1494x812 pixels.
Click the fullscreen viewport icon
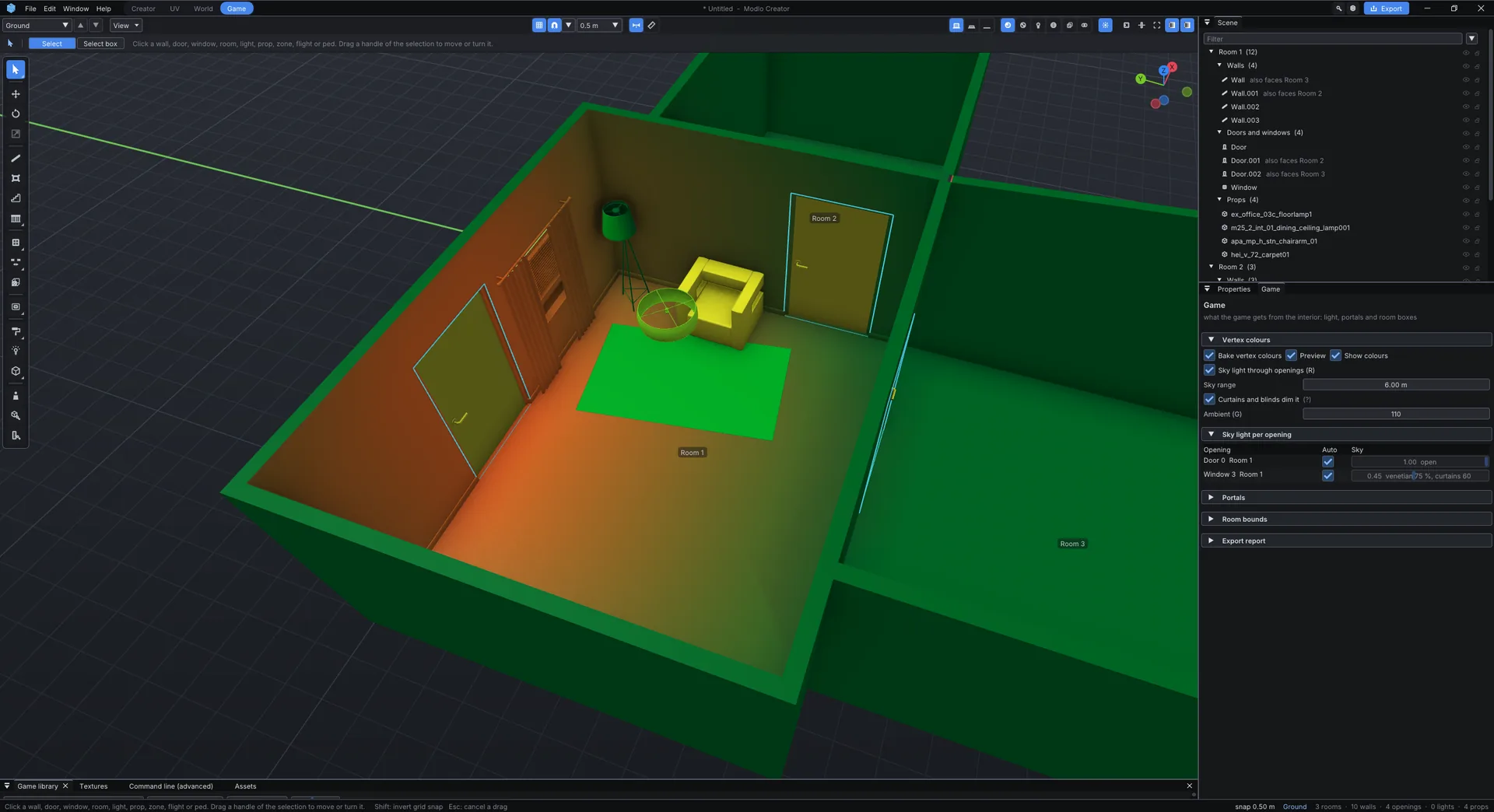[1156, 26]
